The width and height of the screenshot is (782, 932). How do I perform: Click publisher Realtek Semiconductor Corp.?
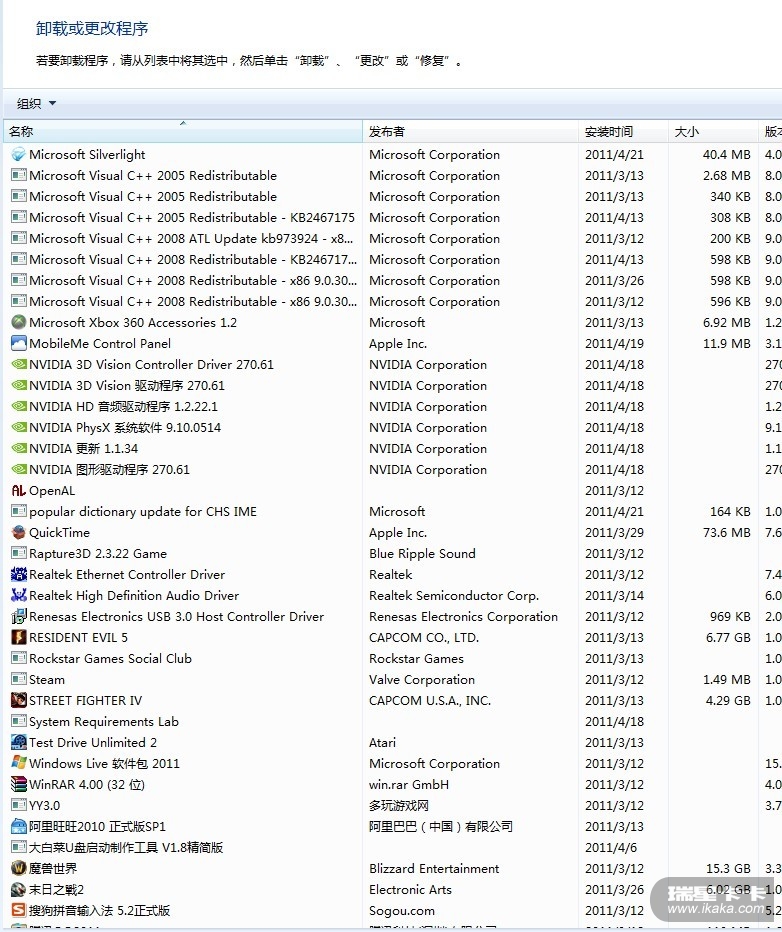454,596
